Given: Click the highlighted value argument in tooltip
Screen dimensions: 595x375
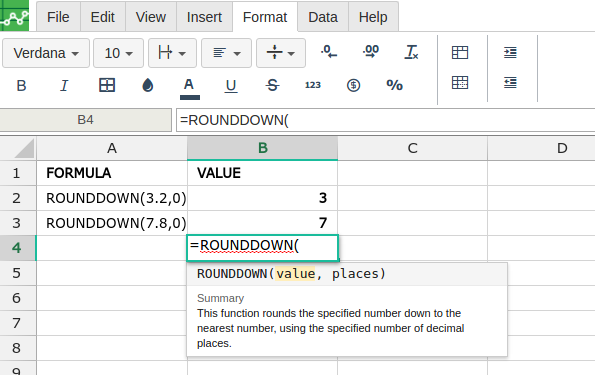Looking at the screenshot, I should point(296,274).
